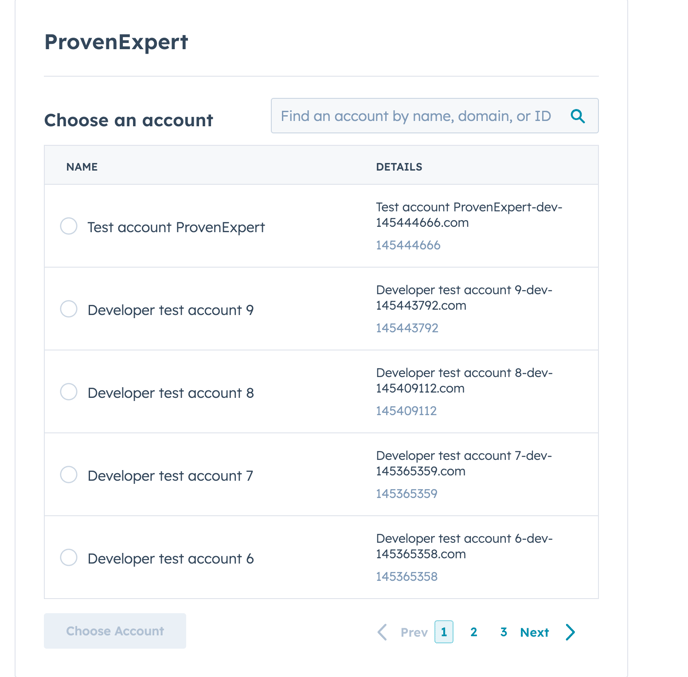688x677 pixels.
Task: Click the Prev pagination link
Action: point(414,632)
